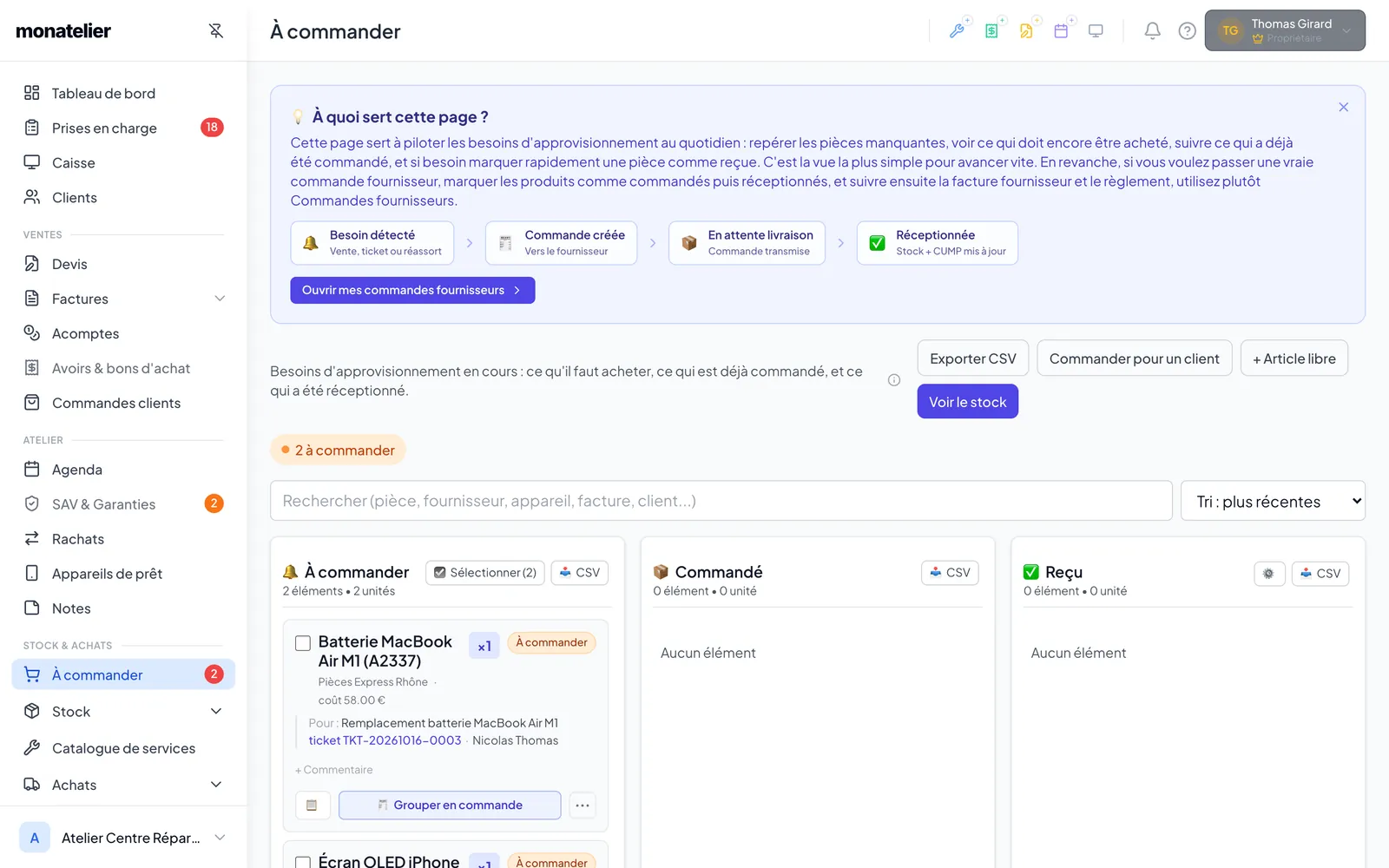Click the green receipt quick-add icon
Viewport: 1389px width, 868px height.
tap(991, 30)
